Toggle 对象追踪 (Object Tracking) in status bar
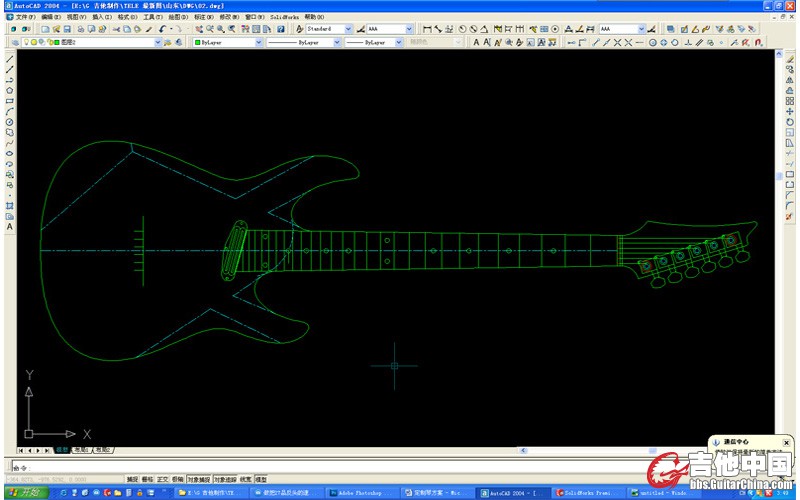The height and width of the screenshot is (500, 800). (x=225, y=480)
